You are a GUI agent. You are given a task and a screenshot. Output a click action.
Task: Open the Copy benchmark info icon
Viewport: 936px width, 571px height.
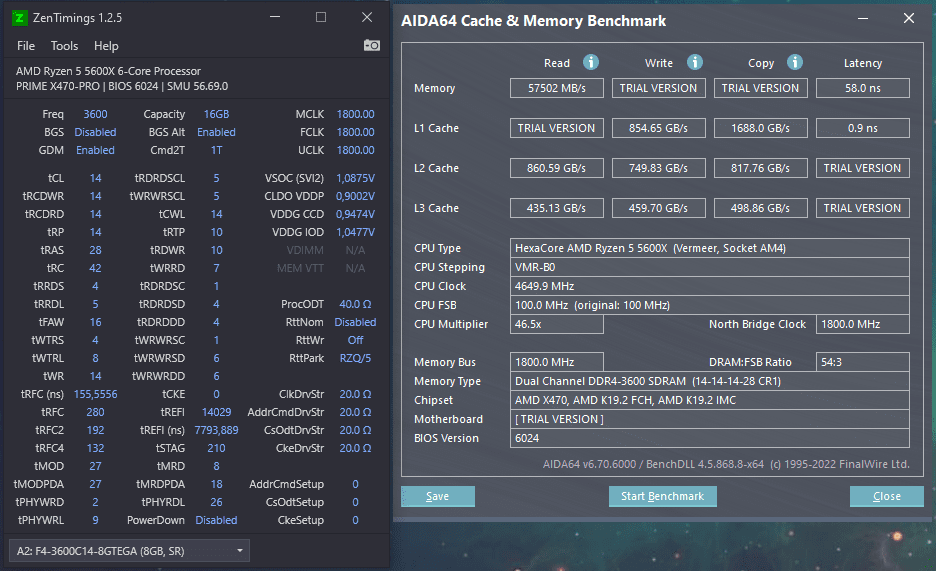(x=795, y=62)
